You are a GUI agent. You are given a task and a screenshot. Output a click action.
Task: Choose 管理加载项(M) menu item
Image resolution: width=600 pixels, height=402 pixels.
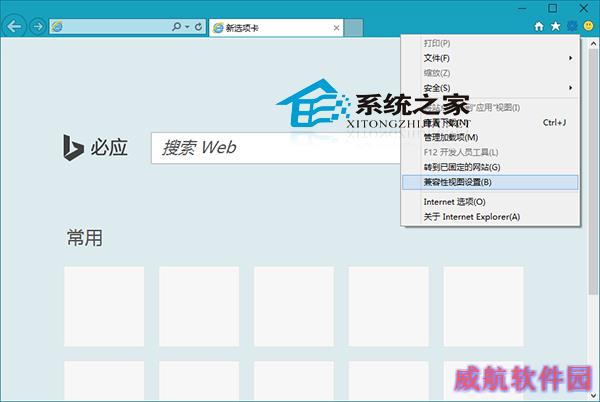(491, 137)
